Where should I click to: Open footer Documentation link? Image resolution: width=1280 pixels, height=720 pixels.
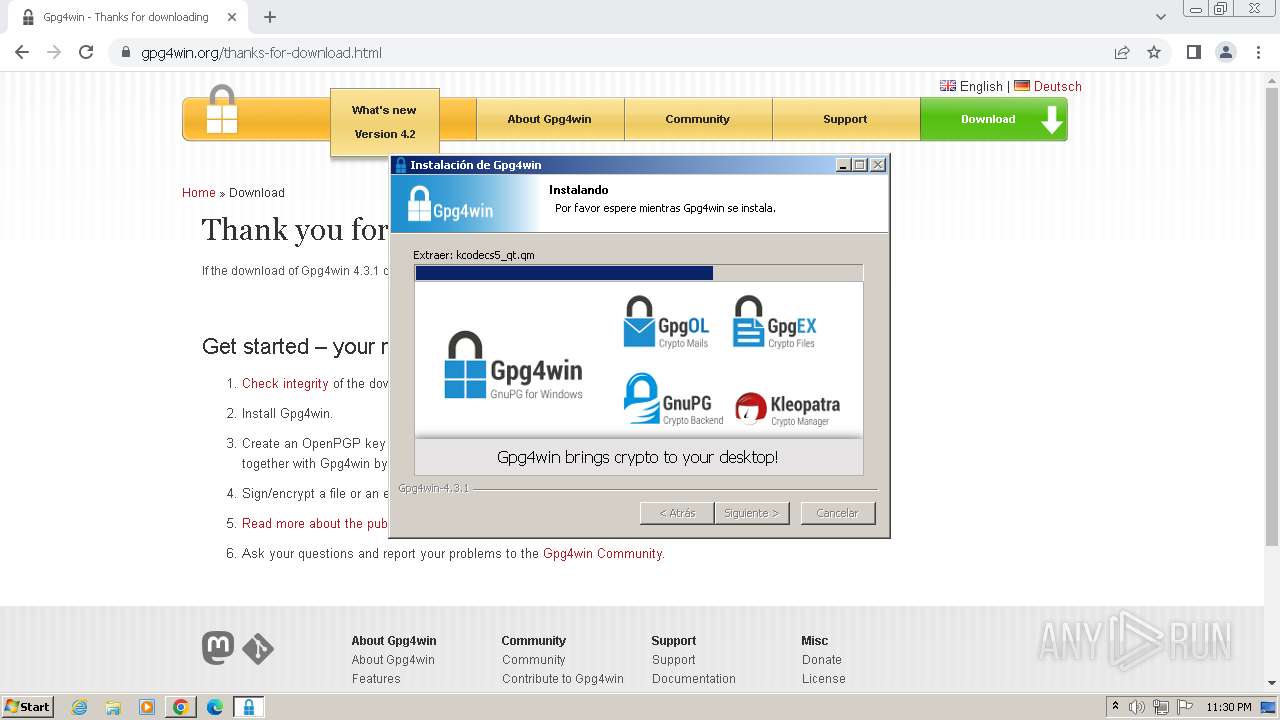[693, 679]
